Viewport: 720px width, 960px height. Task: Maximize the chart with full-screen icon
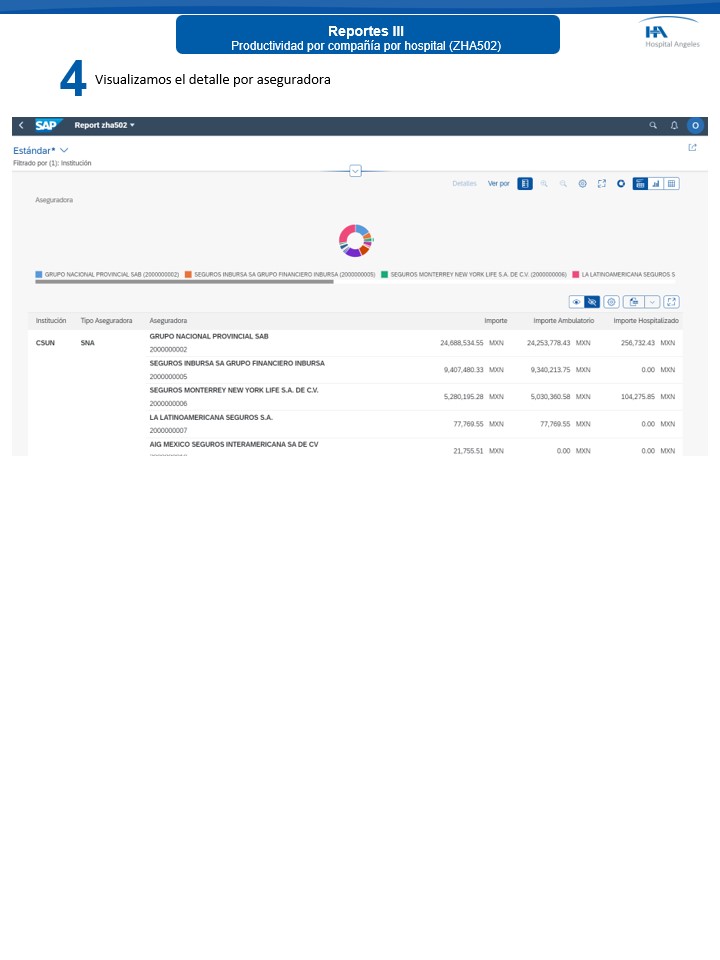[601, 184]
